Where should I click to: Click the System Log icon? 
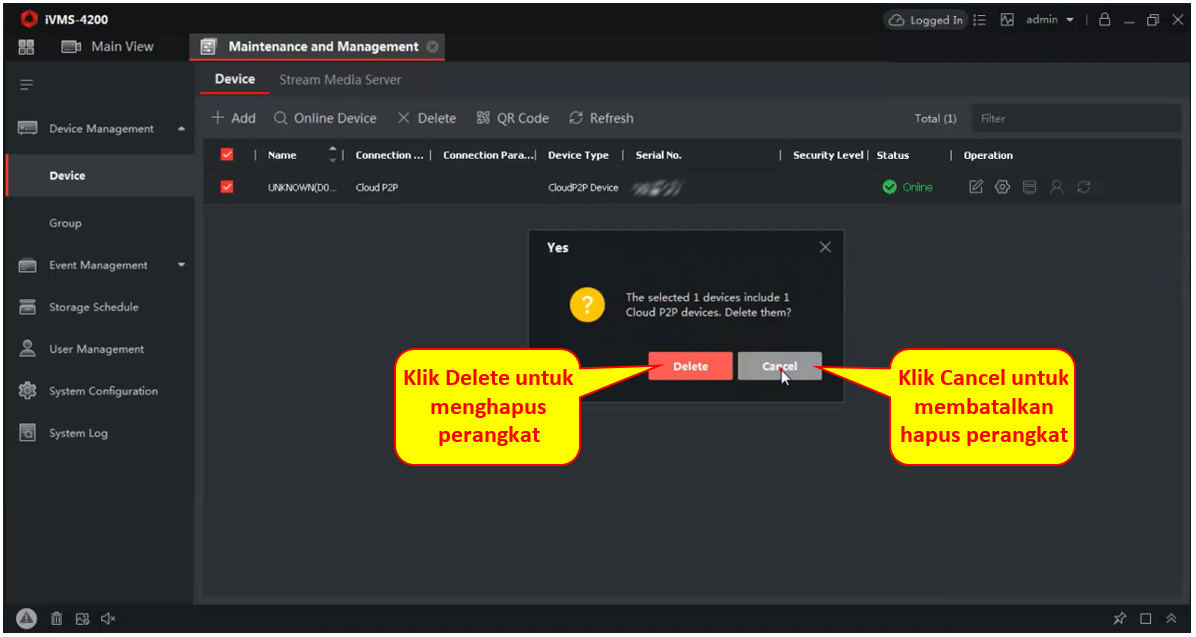point(27,433)
